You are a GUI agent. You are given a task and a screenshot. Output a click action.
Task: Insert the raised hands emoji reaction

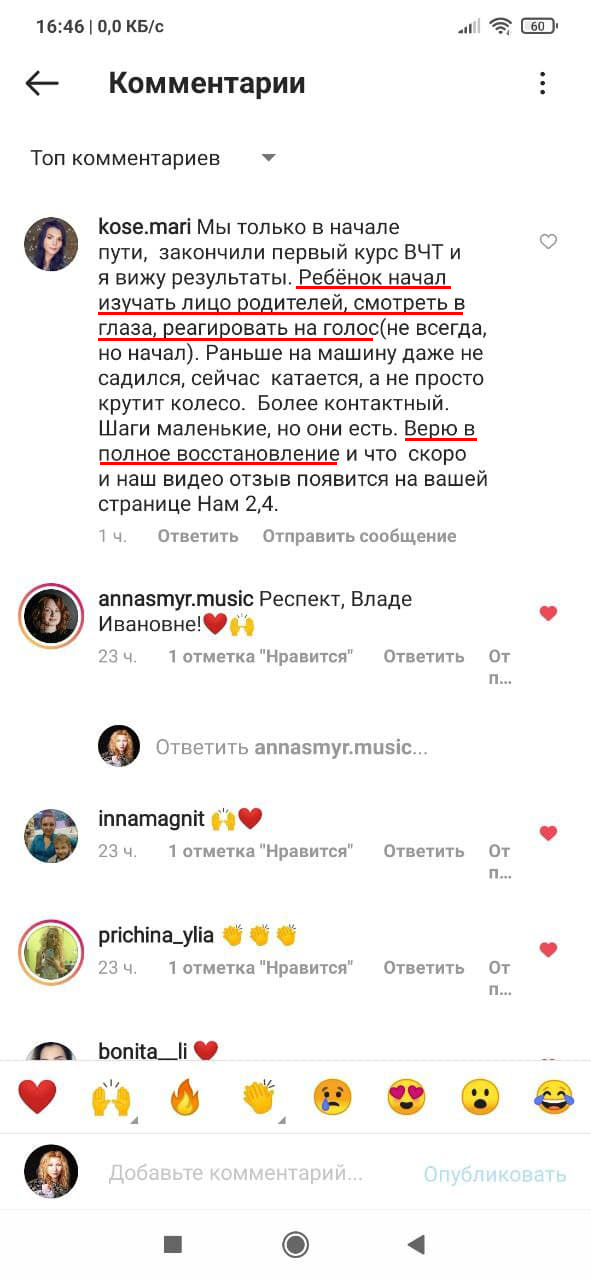coord(112,1098)
